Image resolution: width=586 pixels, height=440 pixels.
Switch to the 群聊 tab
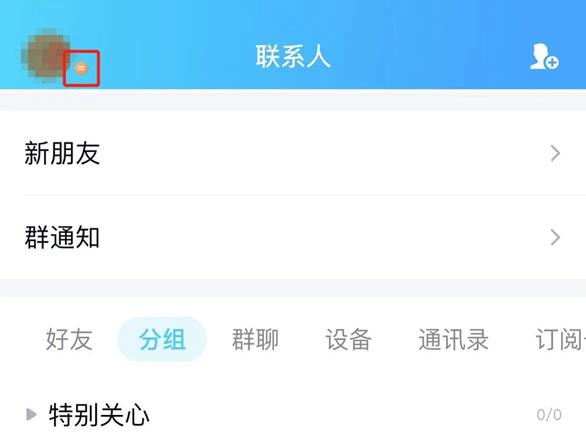255,339
